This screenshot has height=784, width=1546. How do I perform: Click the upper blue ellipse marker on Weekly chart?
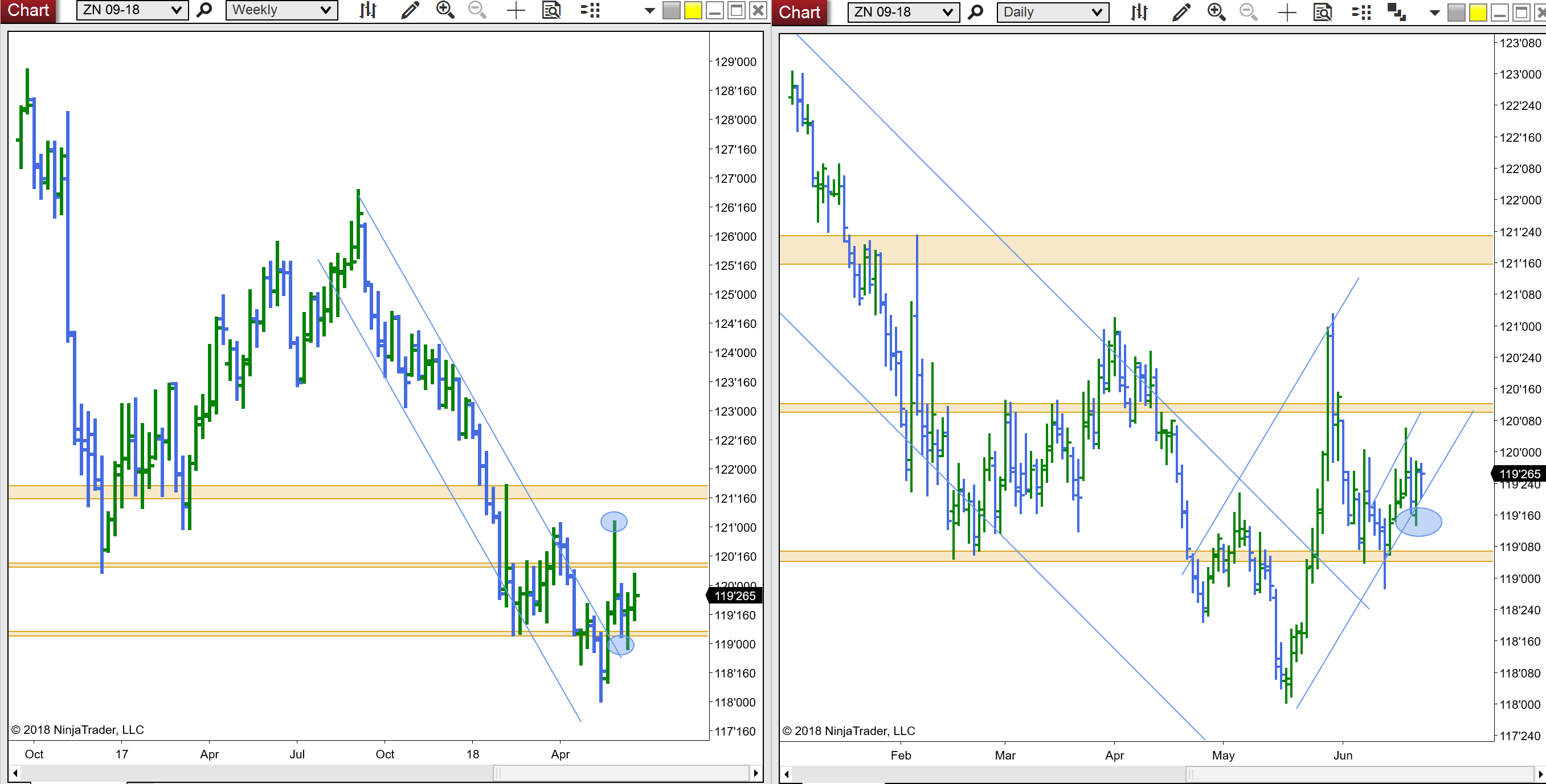[x=614, y=522]
